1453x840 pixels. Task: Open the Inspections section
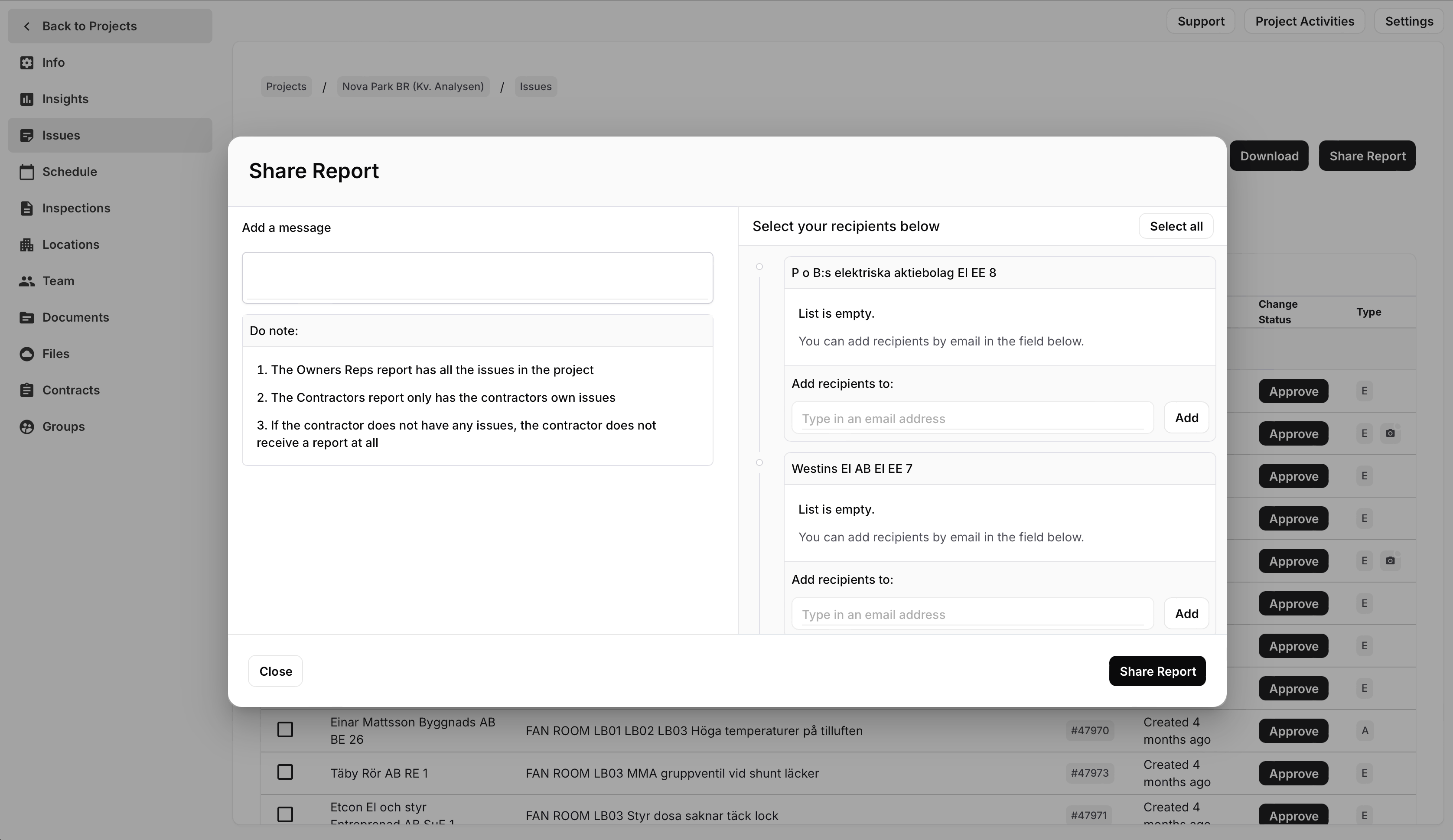[x=76, y=208]
